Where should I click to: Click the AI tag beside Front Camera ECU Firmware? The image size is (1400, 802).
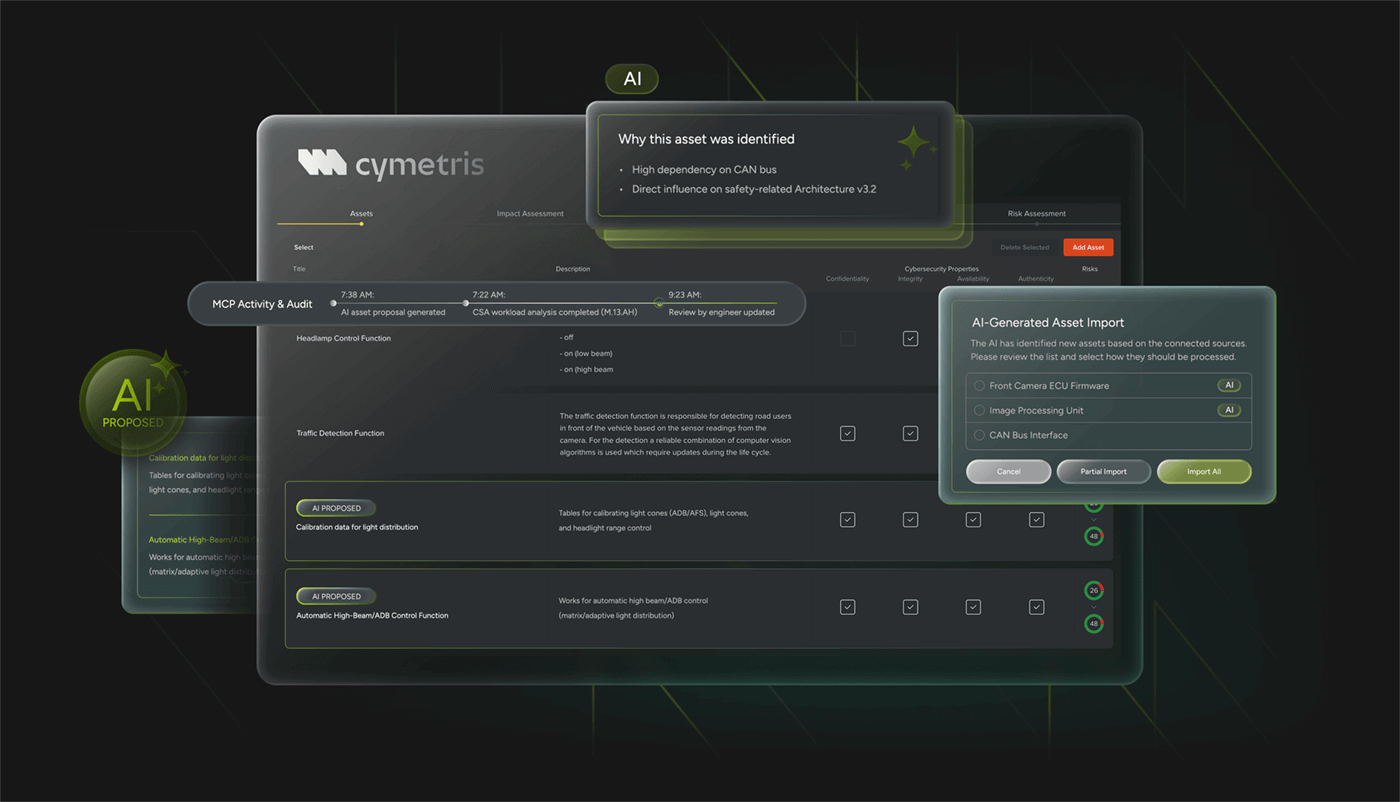click(1228, 385)
